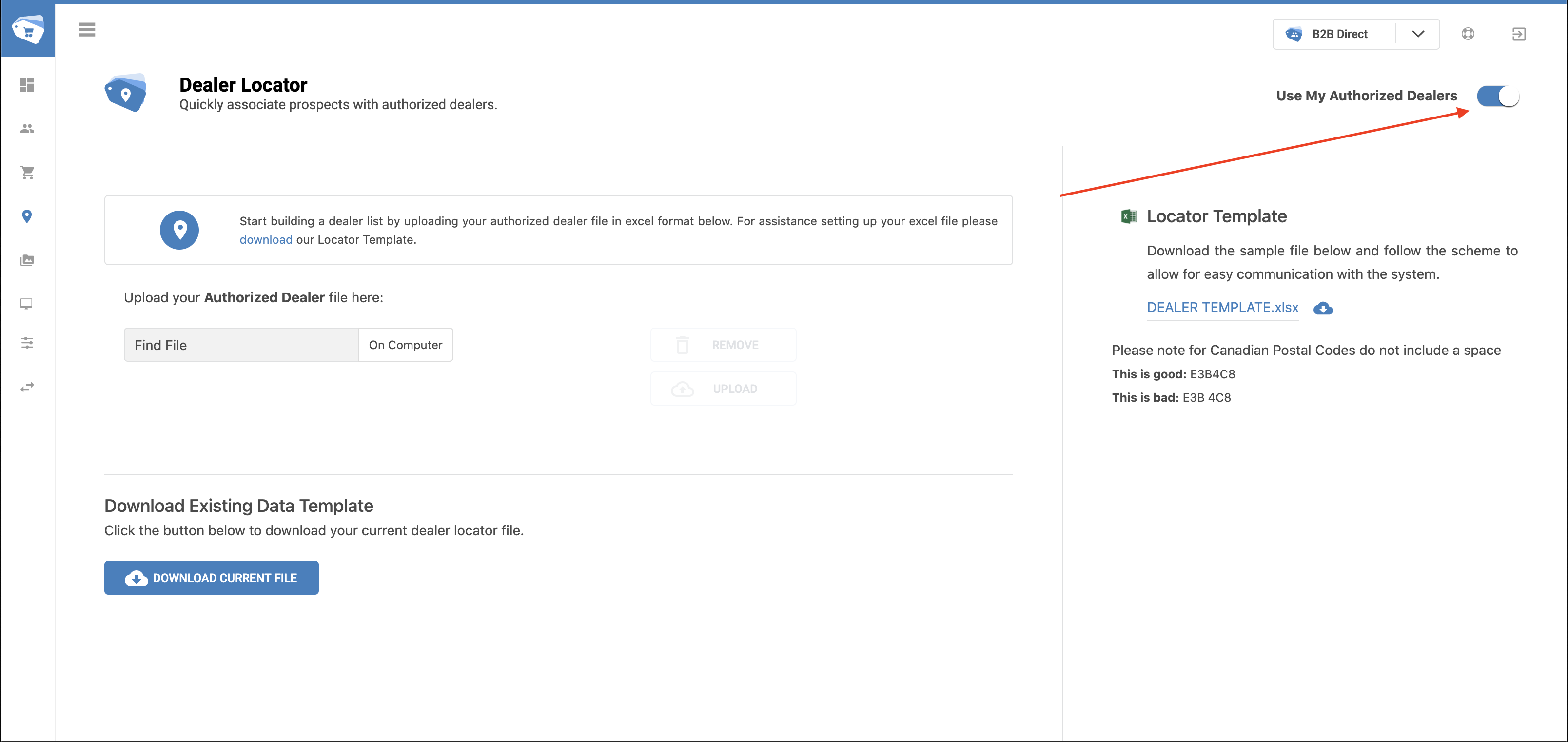The width and height of the screenshot is (1568, 742).
Task: Expand the B2B Direct dropdown
Action: click(1355, 34)
